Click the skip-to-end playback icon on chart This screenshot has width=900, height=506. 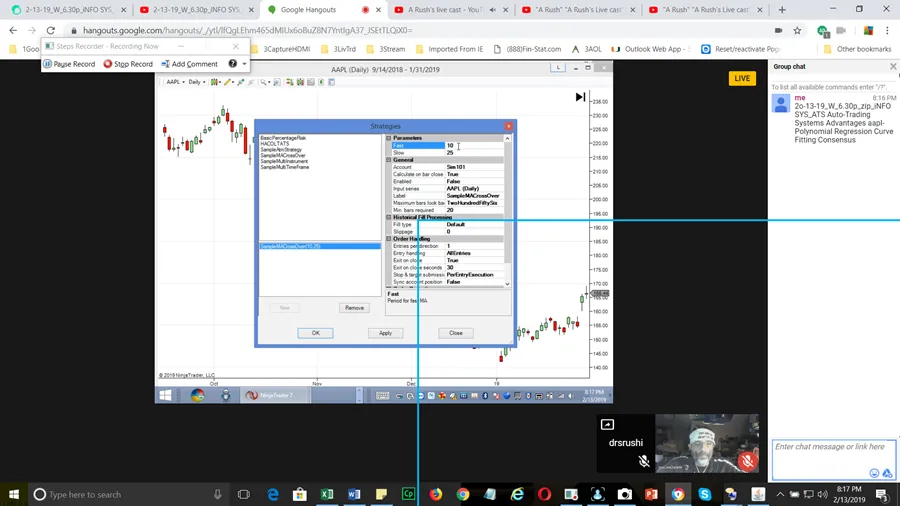(580, 97)
